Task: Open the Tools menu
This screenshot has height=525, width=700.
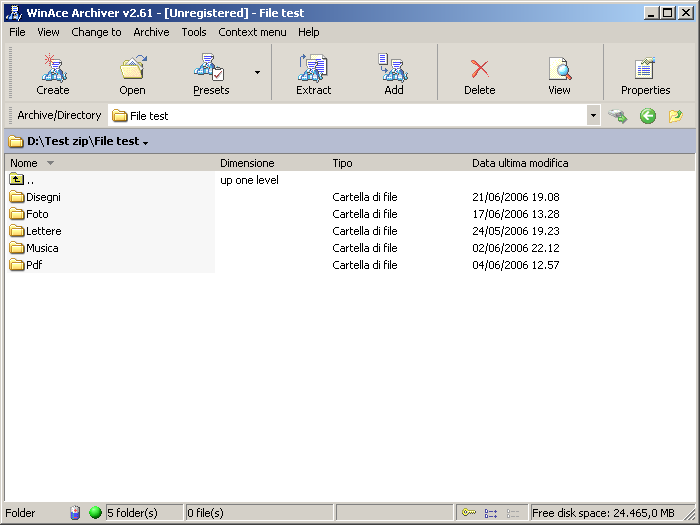Action: pos(194,32)
